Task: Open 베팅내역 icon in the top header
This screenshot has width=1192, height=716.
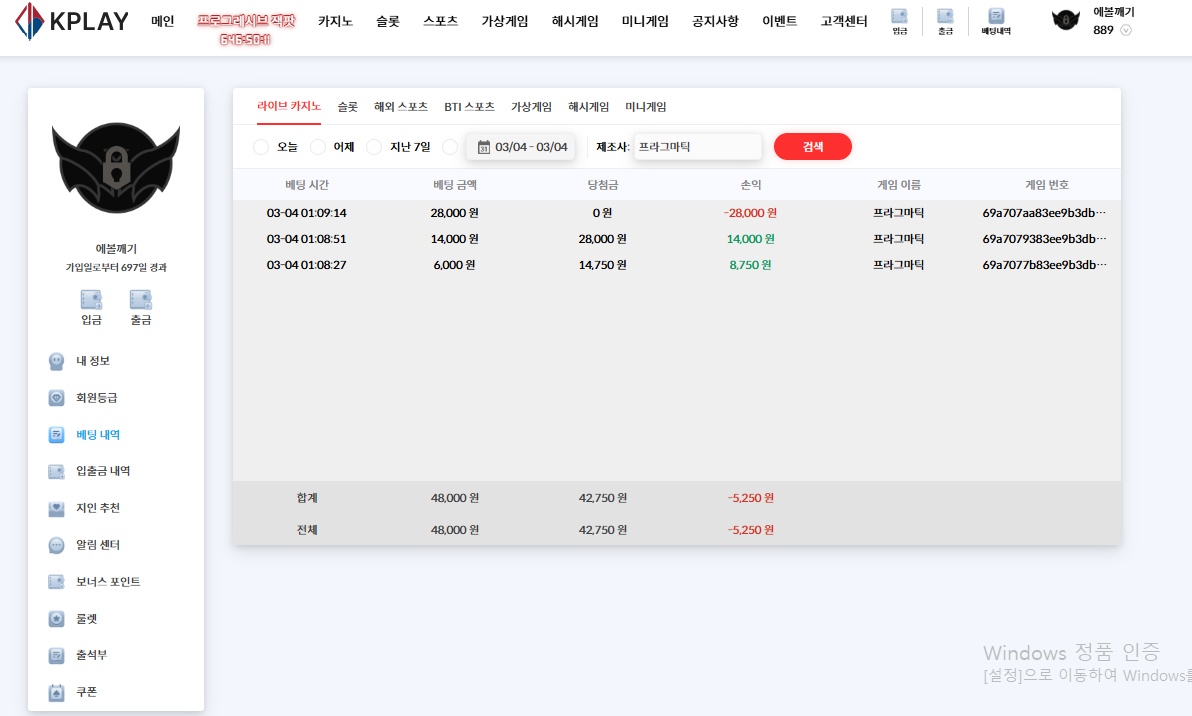Action: [x=996, y=21]
